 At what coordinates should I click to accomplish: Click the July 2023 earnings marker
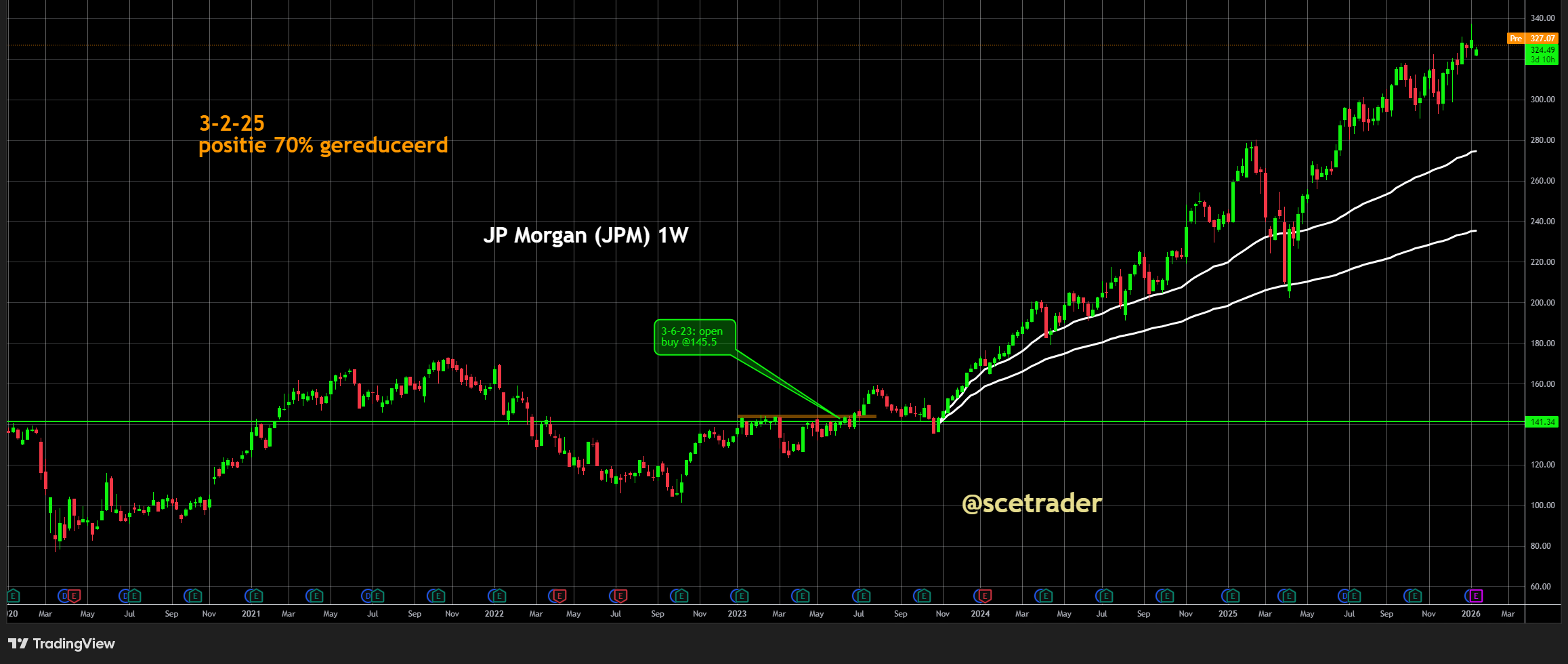863,596
